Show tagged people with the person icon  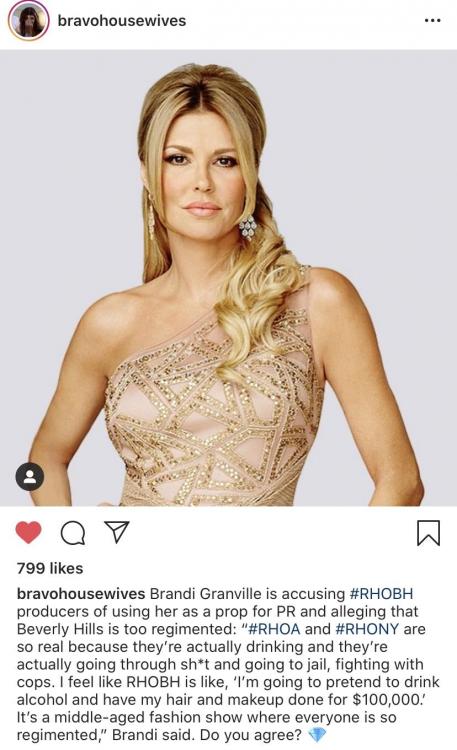click(30, 476)
